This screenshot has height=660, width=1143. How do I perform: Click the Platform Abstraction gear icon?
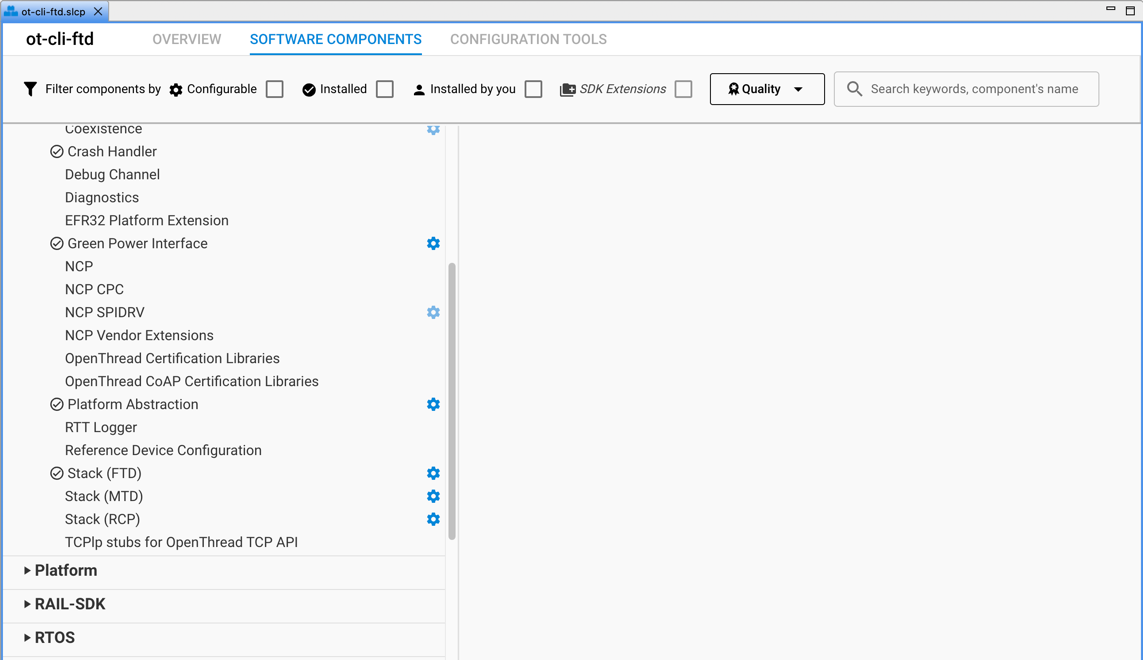tap(433, 404)
